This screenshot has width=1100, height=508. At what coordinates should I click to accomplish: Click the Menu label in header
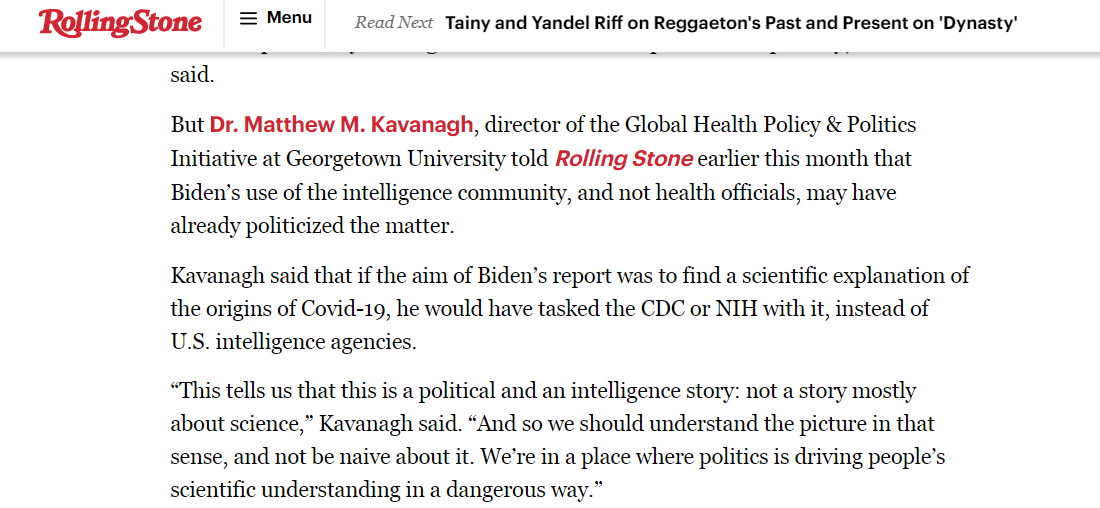coord(289,18)
